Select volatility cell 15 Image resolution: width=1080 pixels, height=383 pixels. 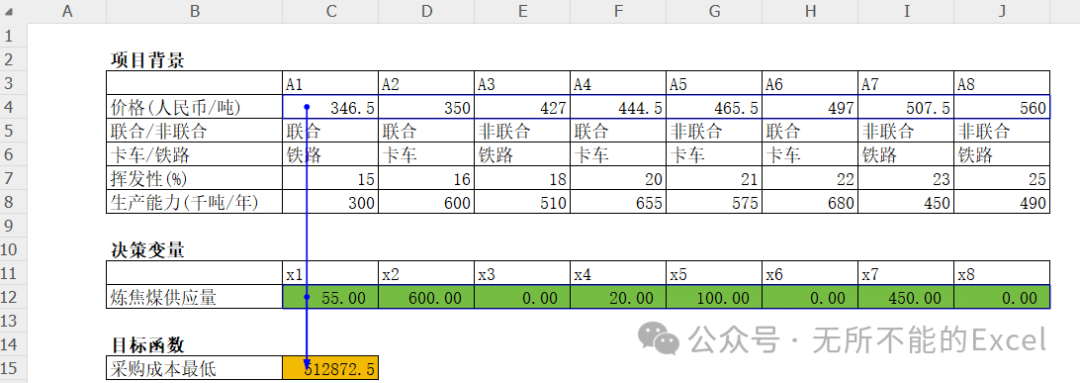point(331,178)
